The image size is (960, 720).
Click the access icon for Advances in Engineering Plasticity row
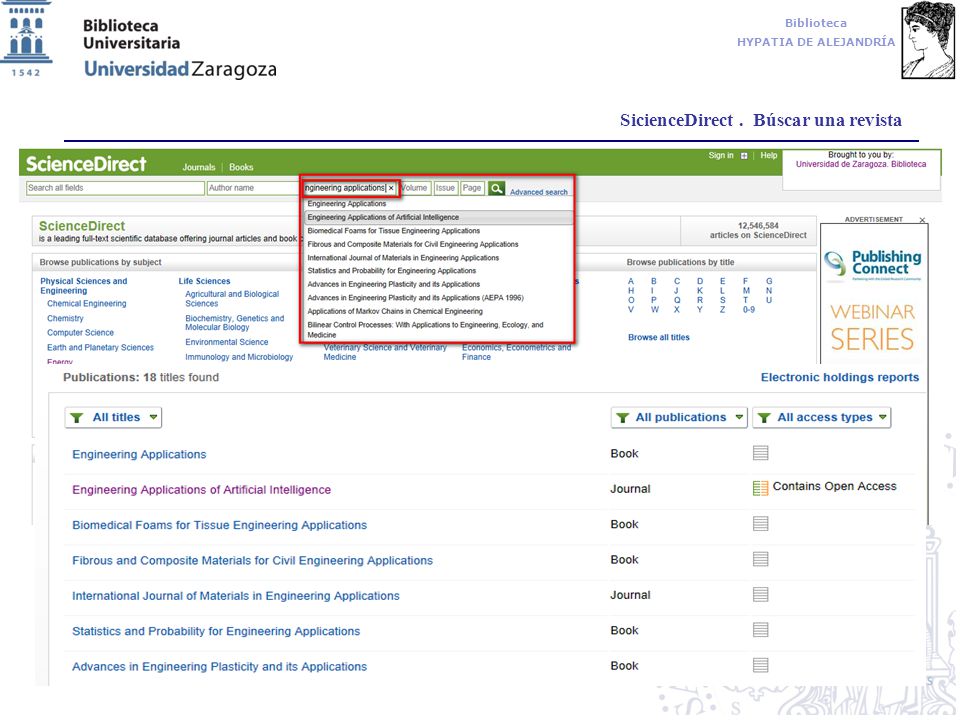(760, 666)
